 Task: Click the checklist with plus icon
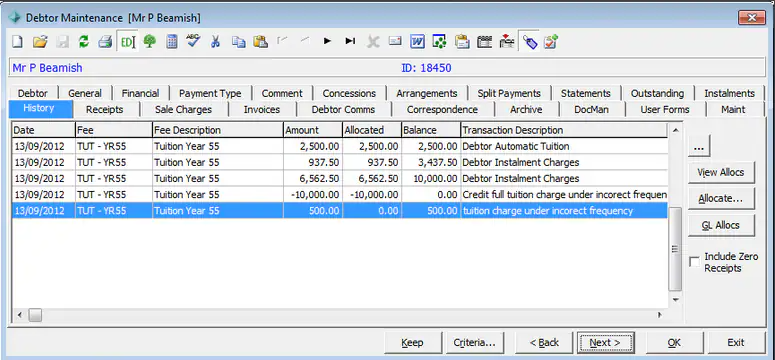tap(551, 42)
